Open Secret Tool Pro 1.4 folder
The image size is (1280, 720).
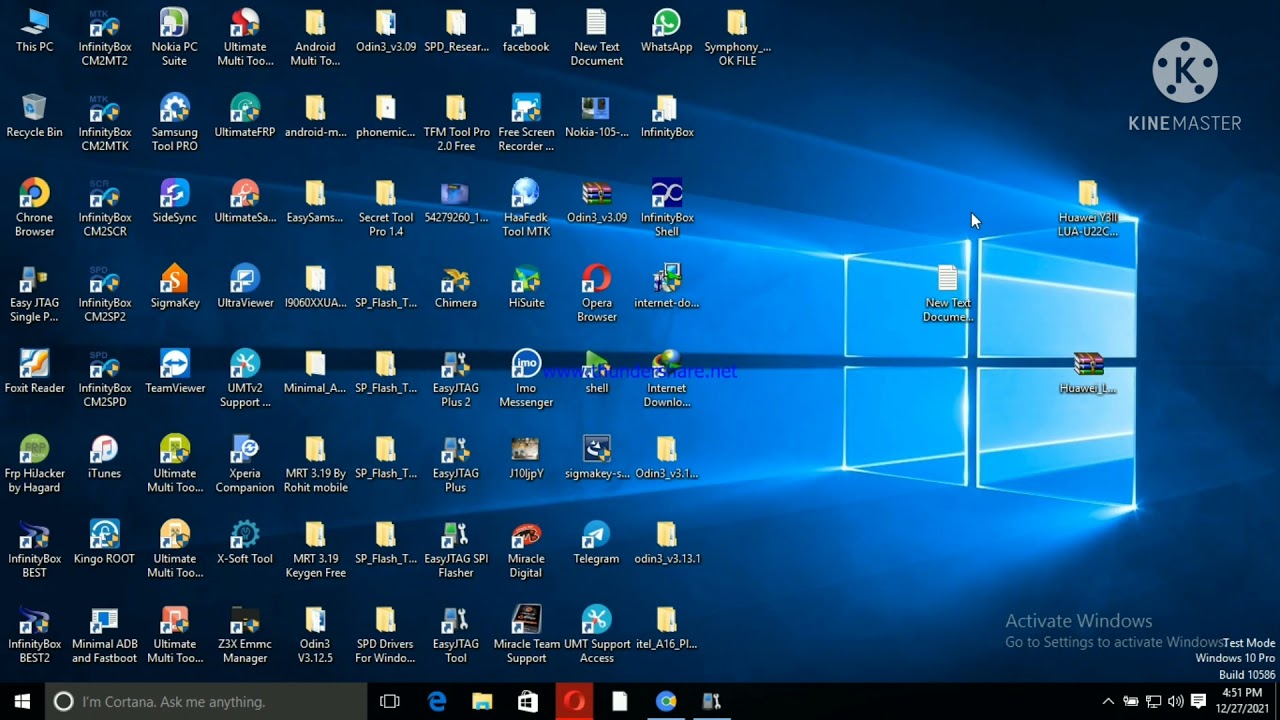(x=385, y=209)
